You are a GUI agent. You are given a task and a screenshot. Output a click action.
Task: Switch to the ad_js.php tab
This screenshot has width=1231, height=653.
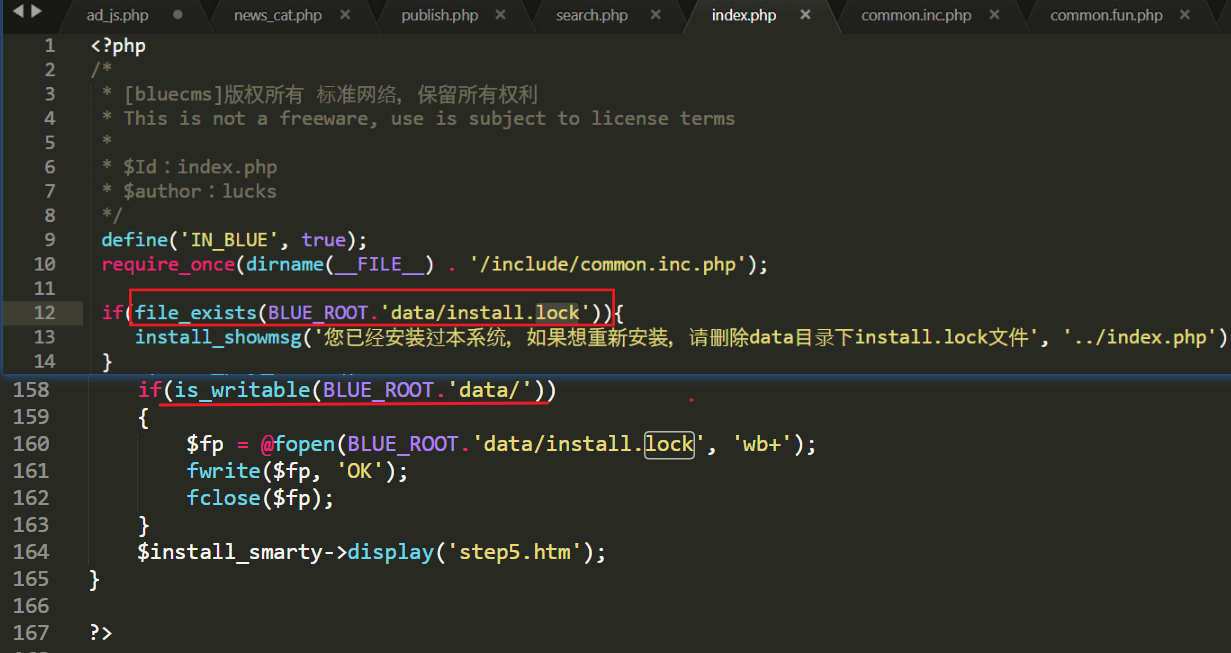pyautogui.click(x=117, y=15)
